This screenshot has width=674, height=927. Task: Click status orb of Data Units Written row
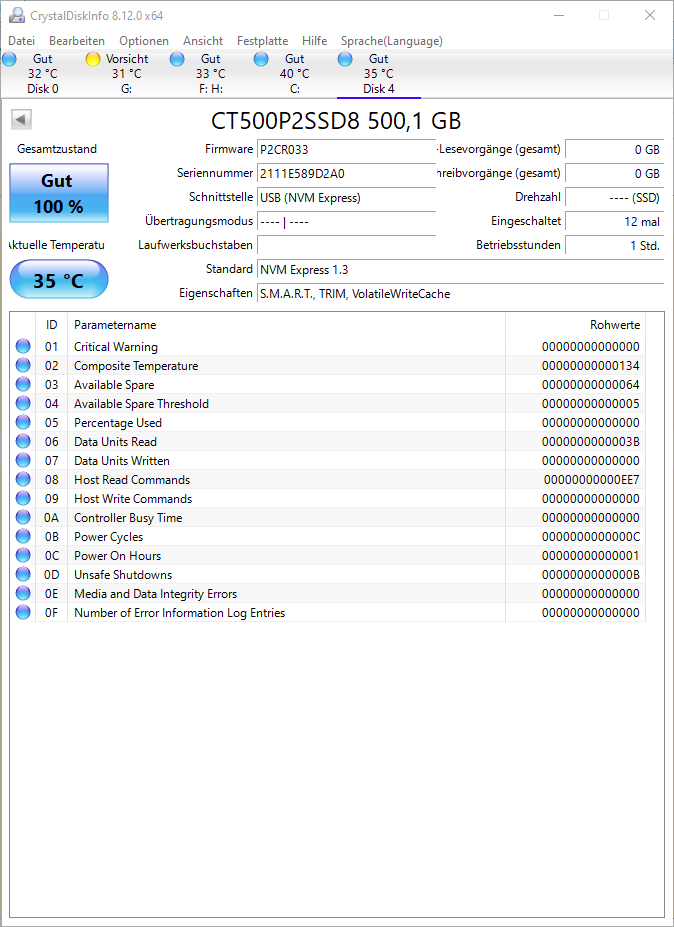click(23, 461)
